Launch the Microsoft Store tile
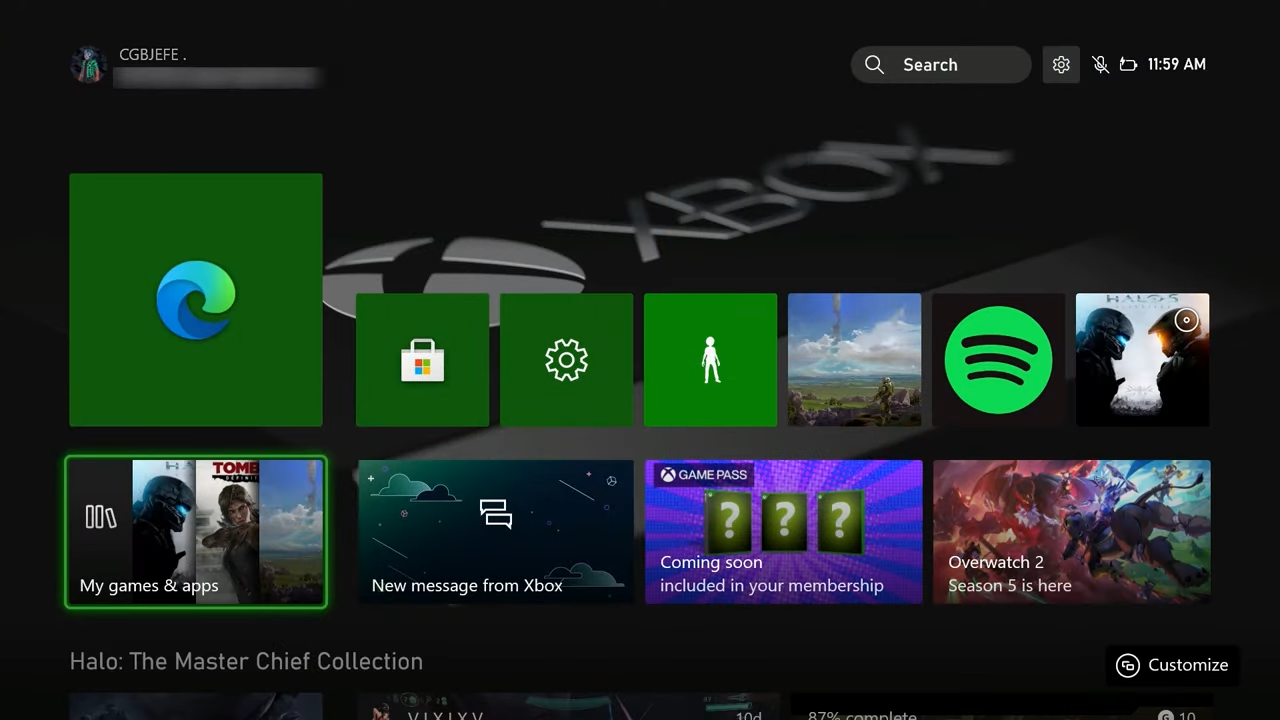The image size is (1280, 720). pos(422,360)
